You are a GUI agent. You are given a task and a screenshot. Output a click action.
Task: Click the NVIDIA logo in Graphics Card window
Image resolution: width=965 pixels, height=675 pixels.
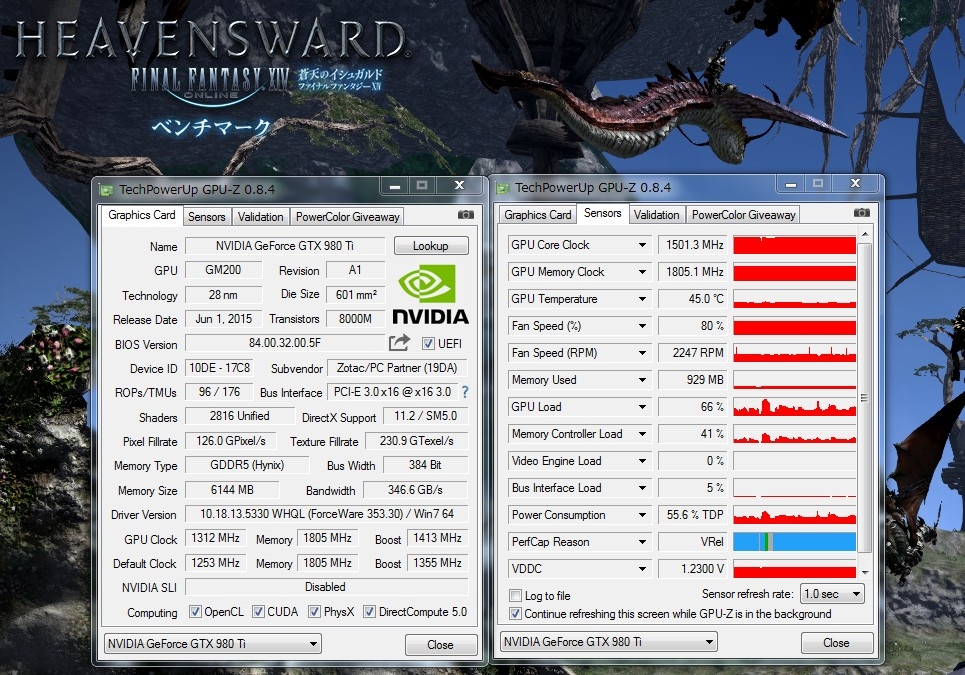point(430,294)
